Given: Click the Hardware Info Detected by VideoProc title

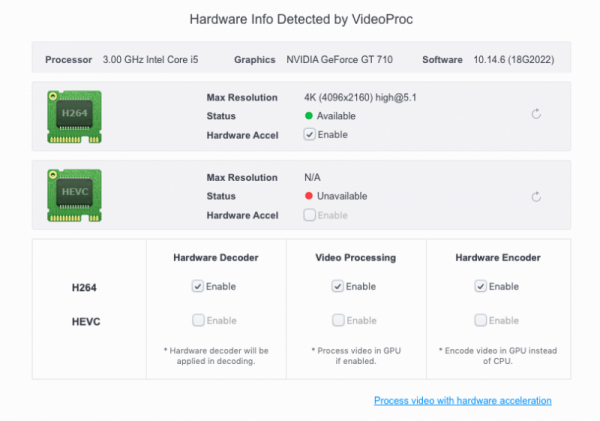Looking at the screenshot, I should pos(300,19).
